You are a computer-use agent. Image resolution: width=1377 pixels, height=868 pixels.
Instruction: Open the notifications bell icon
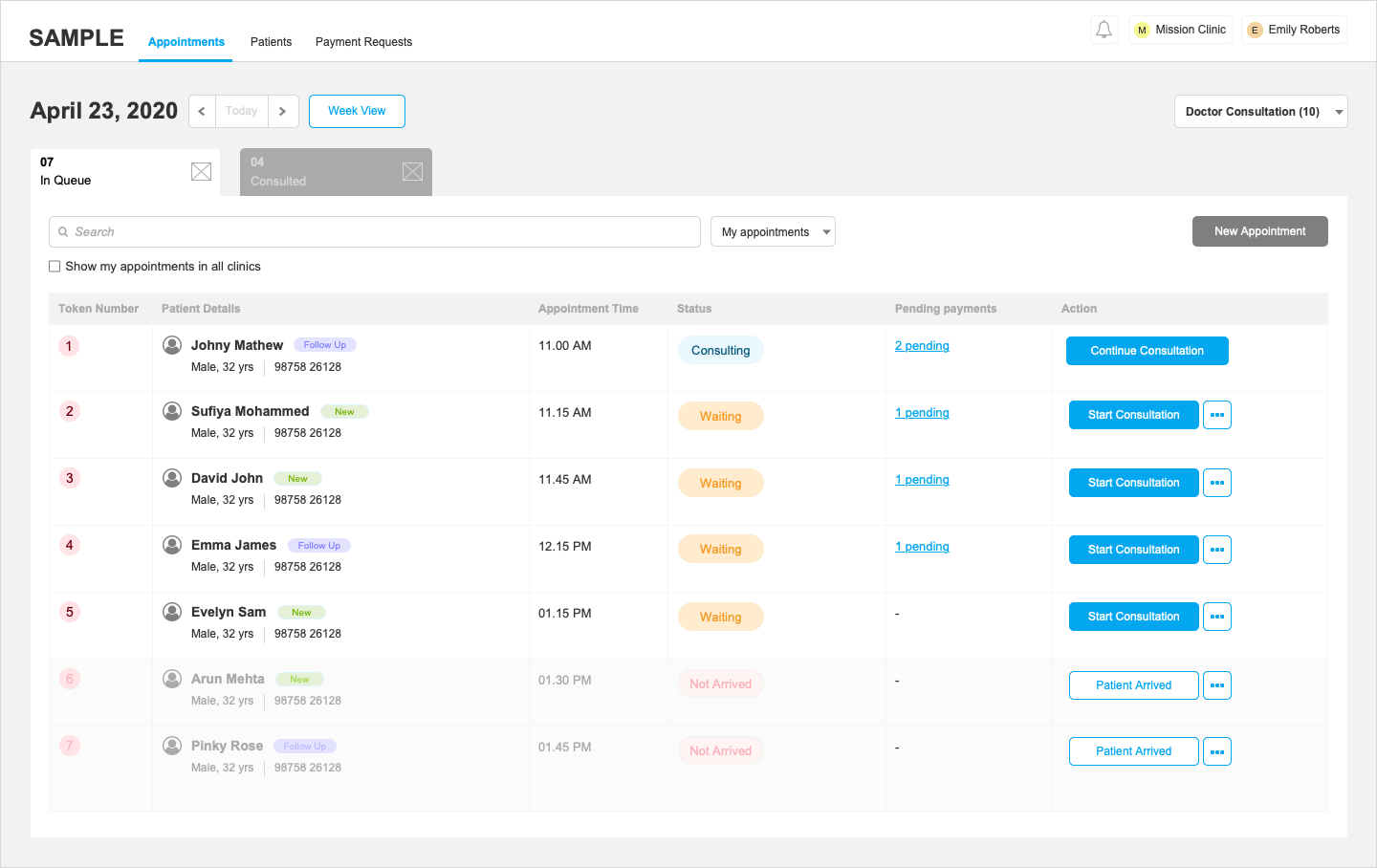click(x=1104, y=30)
